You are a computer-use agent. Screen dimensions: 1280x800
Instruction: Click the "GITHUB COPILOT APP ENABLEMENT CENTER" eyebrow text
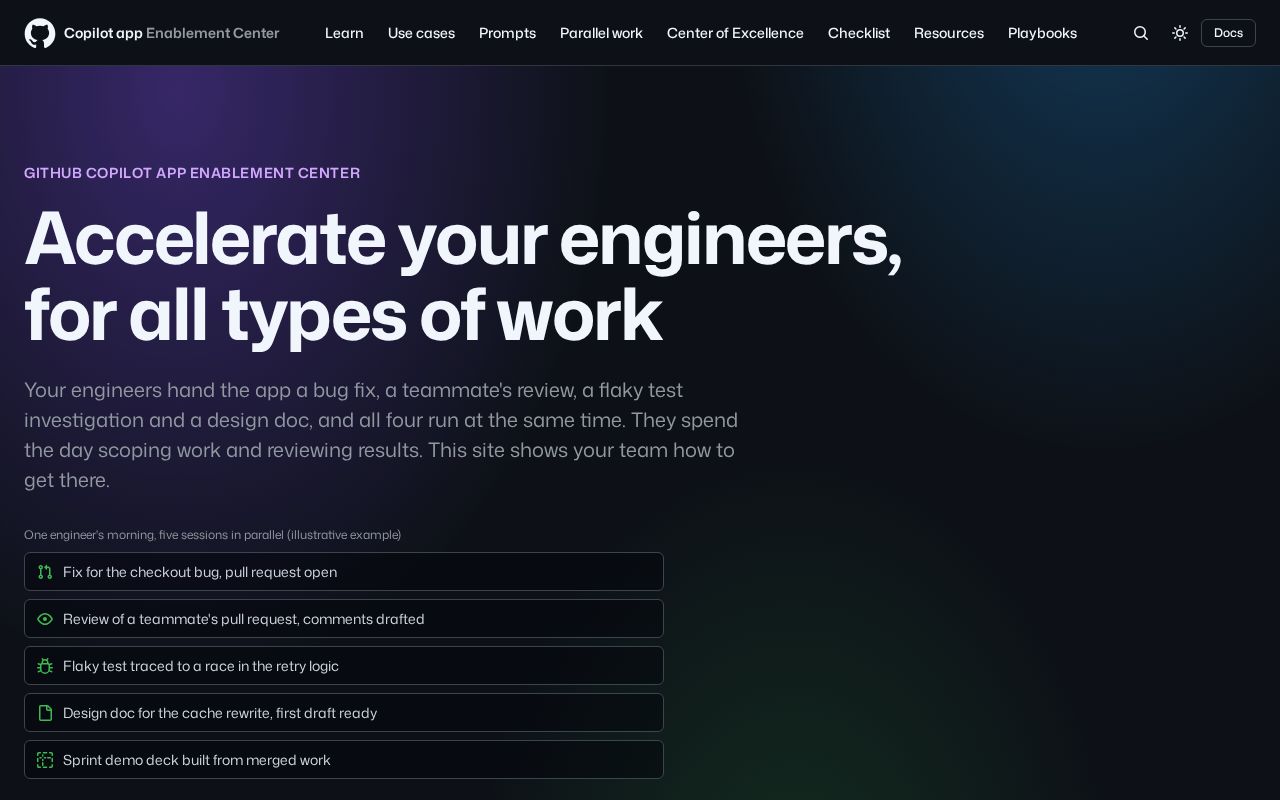pyautogui.click(x=192, y=173)
